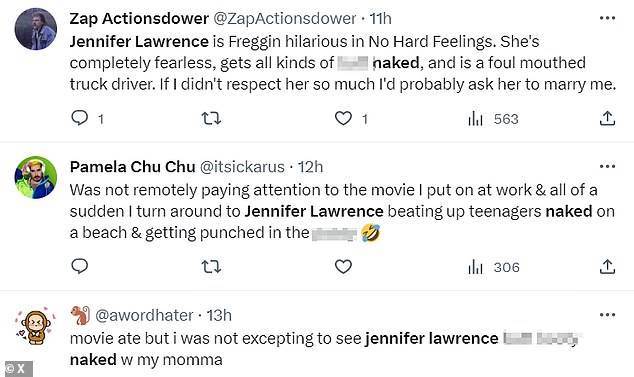Screen dimensions: 634x377
Task: Like Zap Actionsdower's tweet
Action: pyautogui.click(x=343, y=119)
